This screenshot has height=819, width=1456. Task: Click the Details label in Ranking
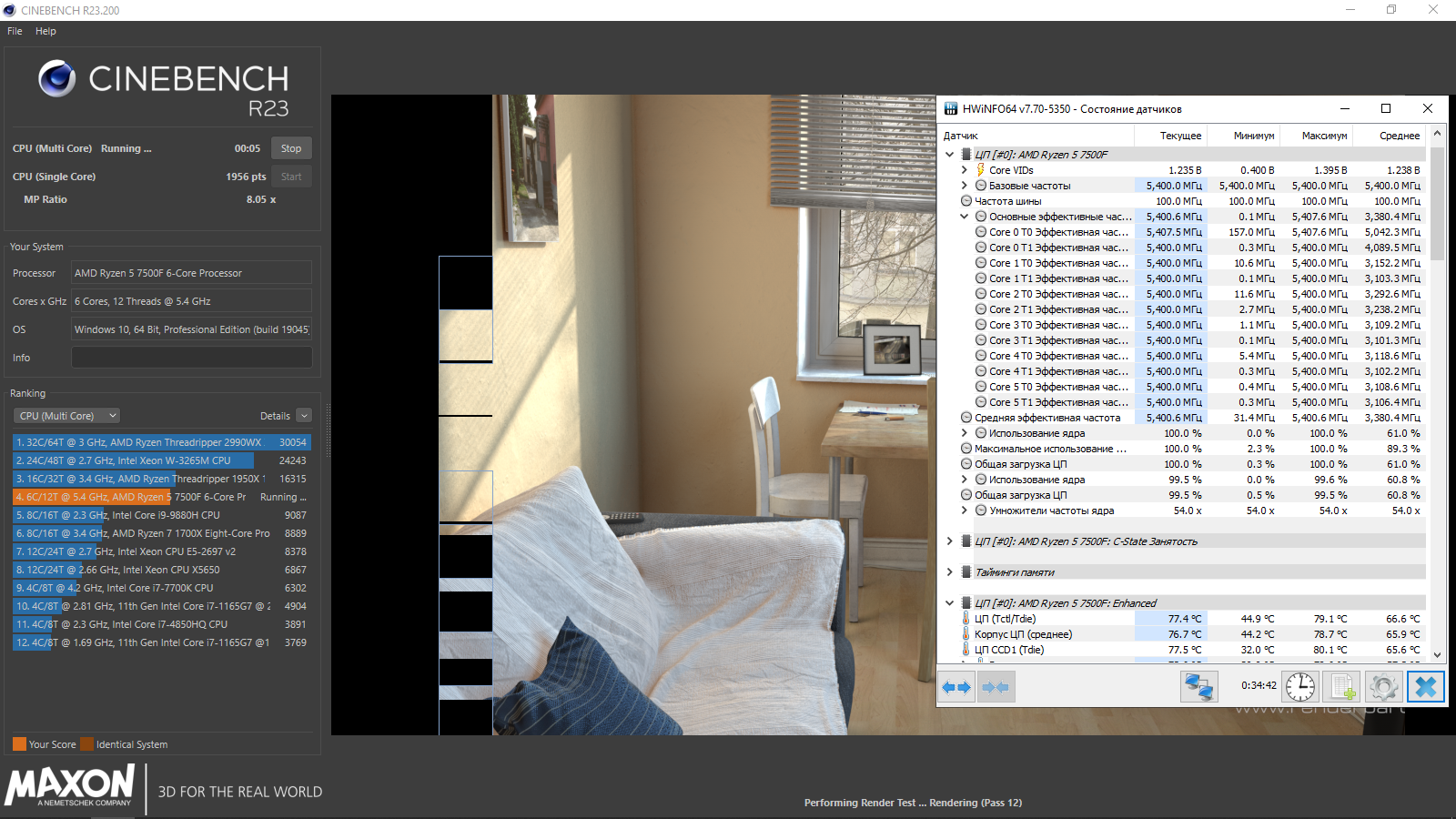275,416
